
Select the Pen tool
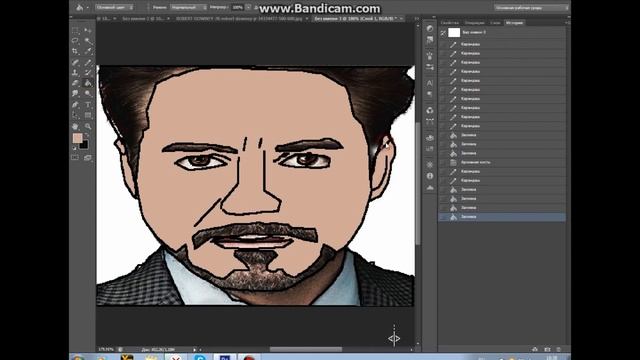click(x=76, y=105)
